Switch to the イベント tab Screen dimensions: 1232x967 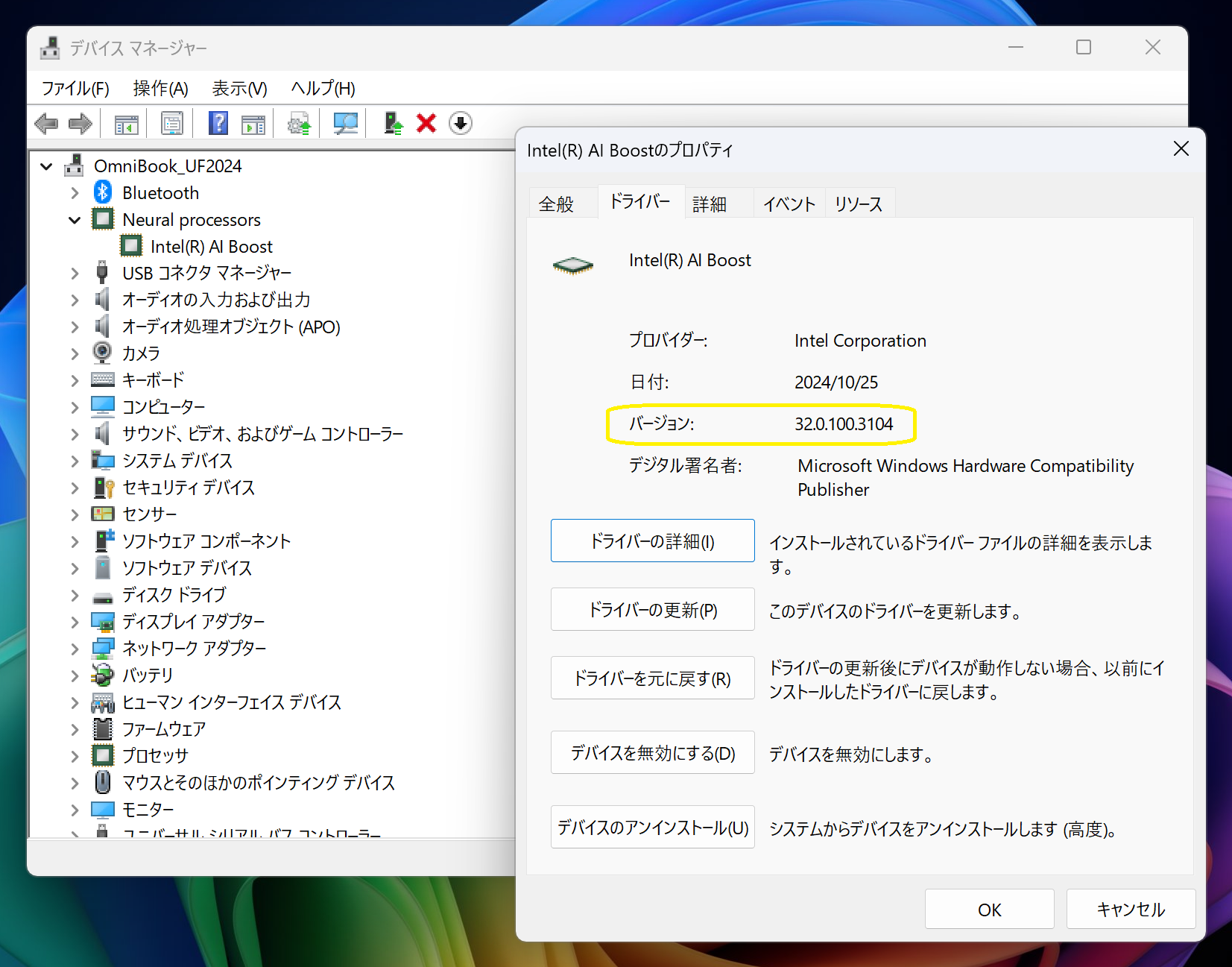789,204
